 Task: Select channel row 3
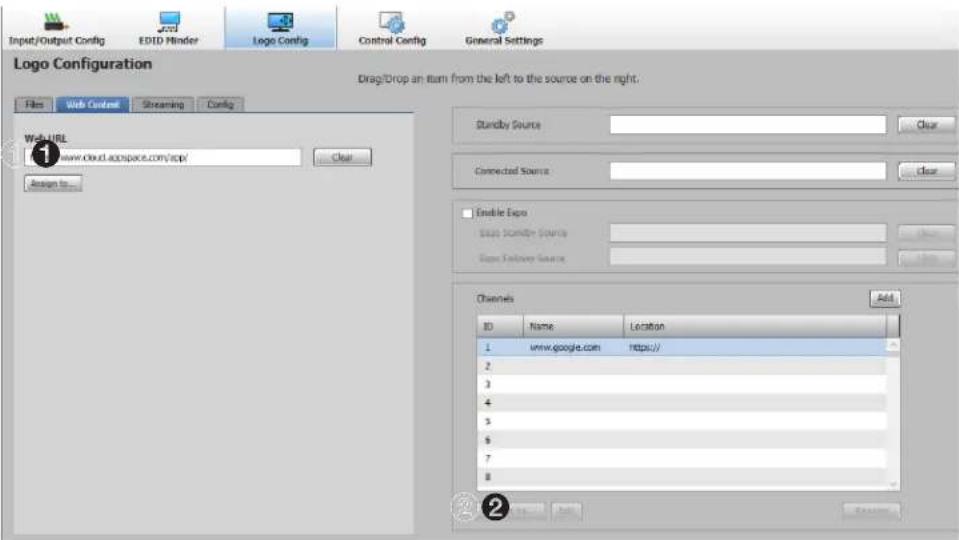[681, 384]
